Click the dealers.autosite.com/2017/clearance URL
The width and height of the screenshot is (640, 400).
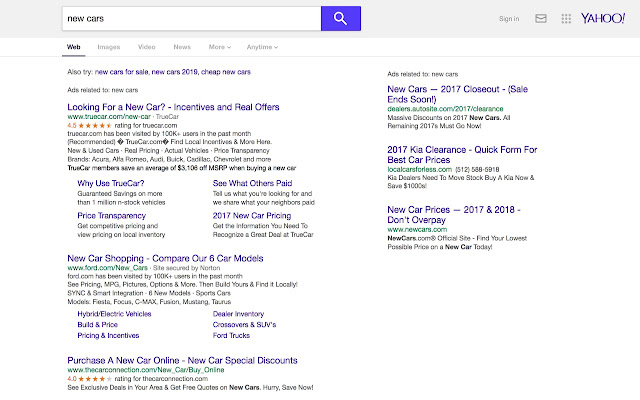[445, 109]
